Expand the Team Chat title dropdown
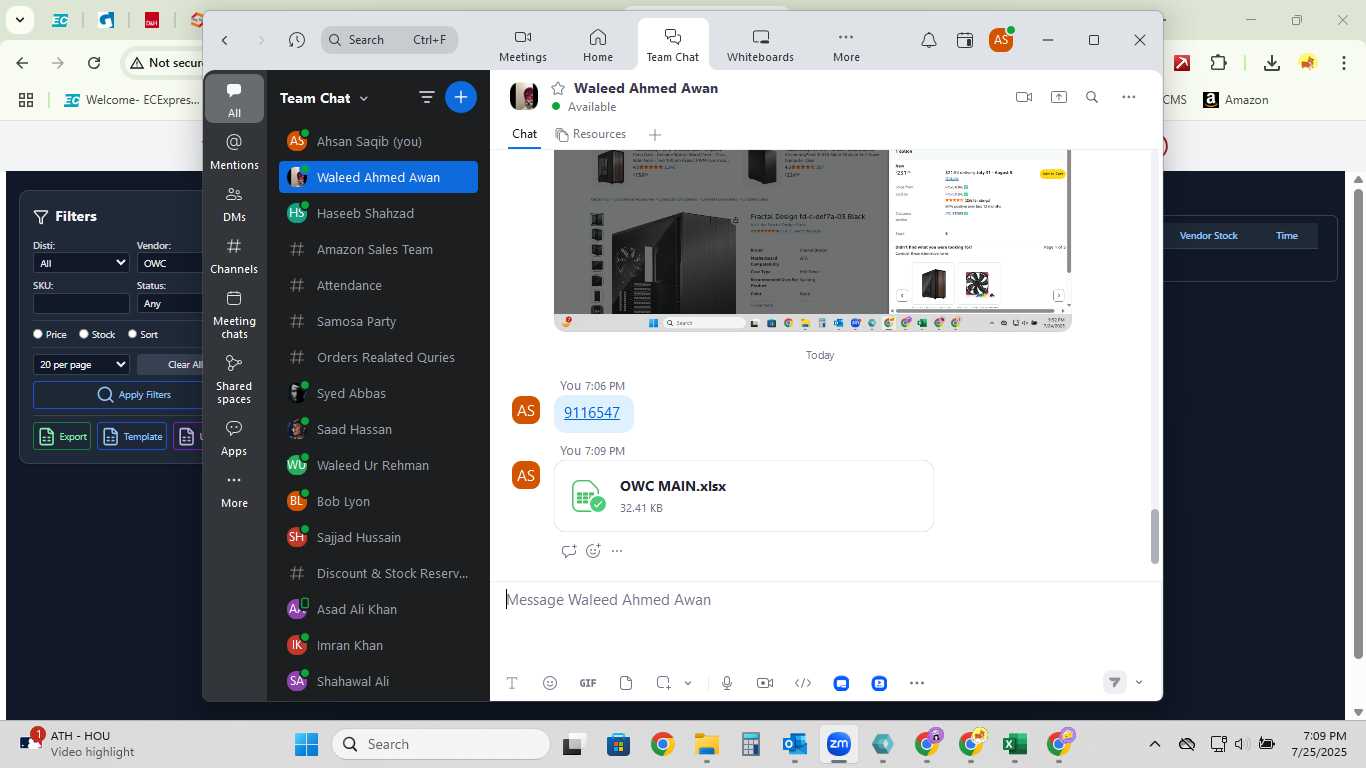This screenshot has width=1366, height=768. click(x=364, y=98)
